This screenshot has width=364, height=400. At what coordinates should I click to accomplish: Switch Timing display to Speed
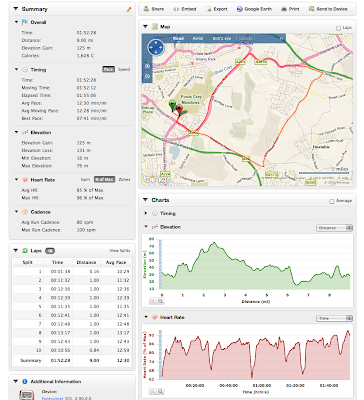pos(124,69)
